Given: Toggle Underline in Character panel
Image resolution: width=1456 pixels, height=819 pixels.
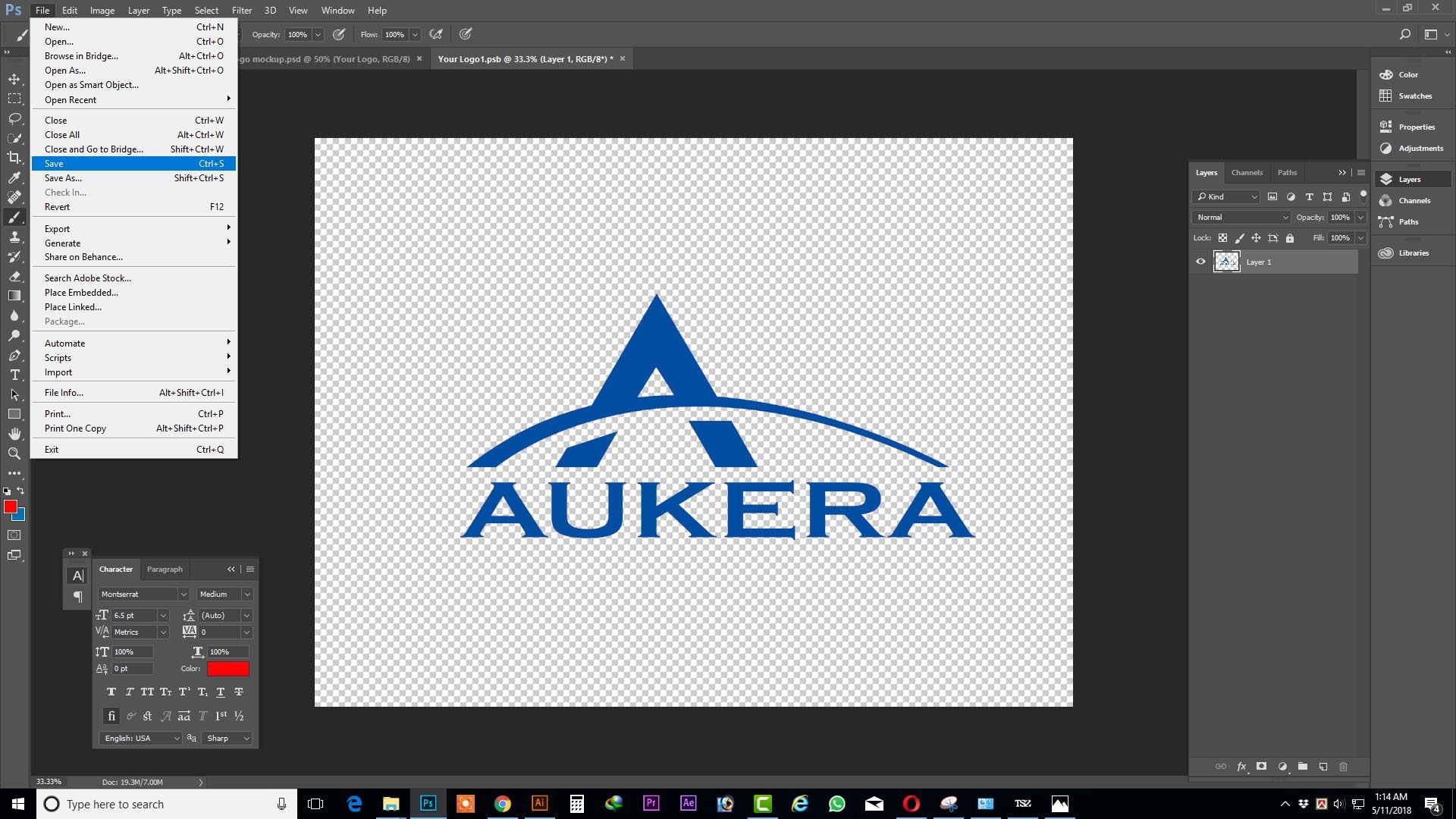Looking at the screenshot, I should click(x=221, y=692).
